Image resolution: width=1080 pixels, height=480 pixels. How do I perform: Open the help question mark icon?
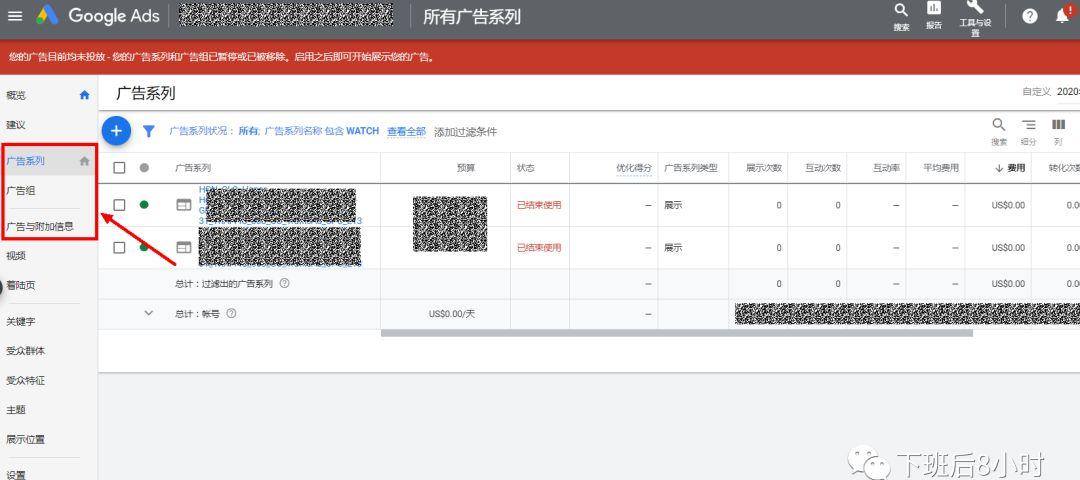1030,17
